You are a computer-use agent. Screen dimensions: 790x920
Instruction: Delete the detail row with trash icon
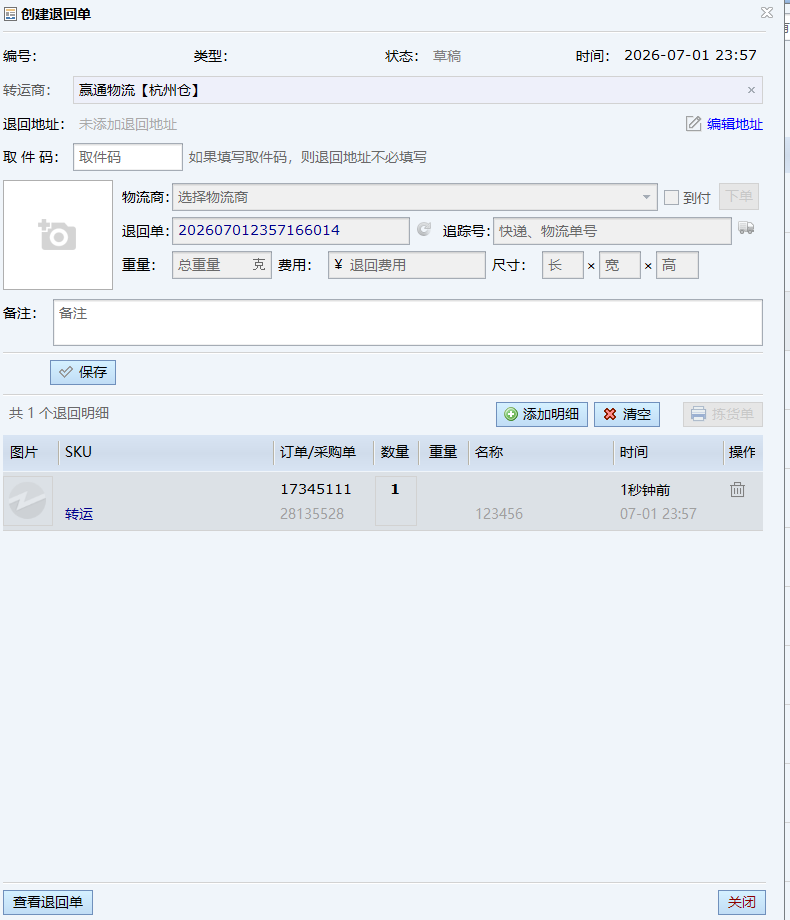pyautogui.click(x=737, y=489)
